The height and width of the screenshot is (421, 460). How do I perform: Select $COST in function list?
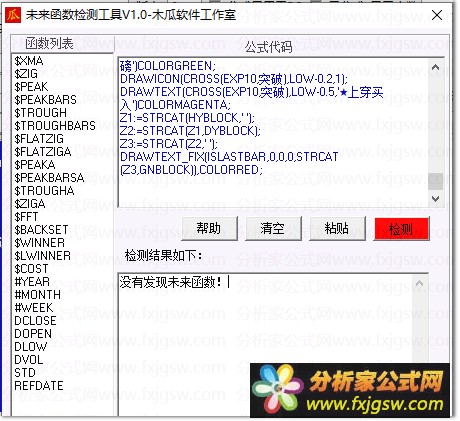[31, 269]
